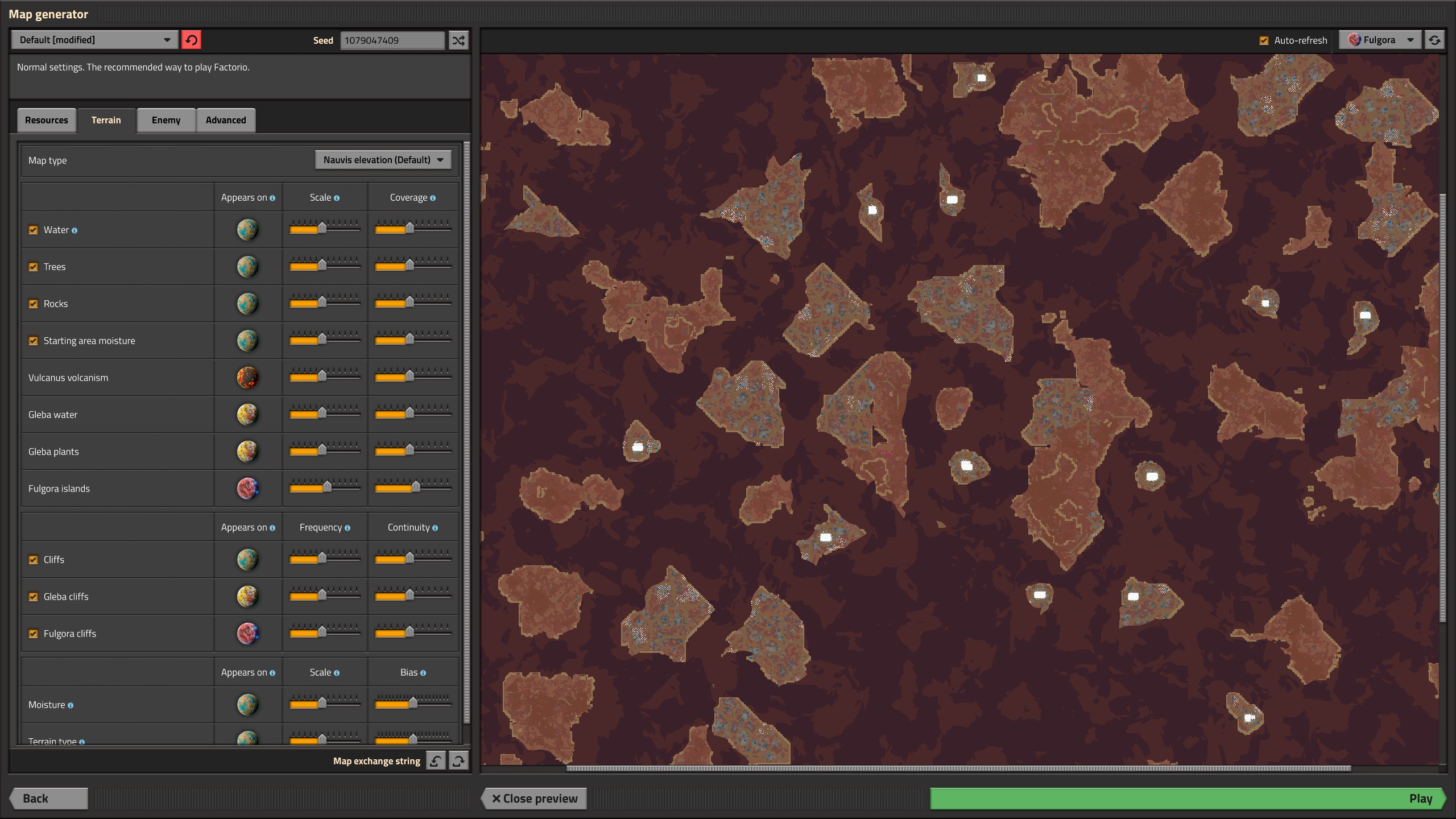Click the info icon beside Bias header
1456x819 pixels.
point(423,673)
